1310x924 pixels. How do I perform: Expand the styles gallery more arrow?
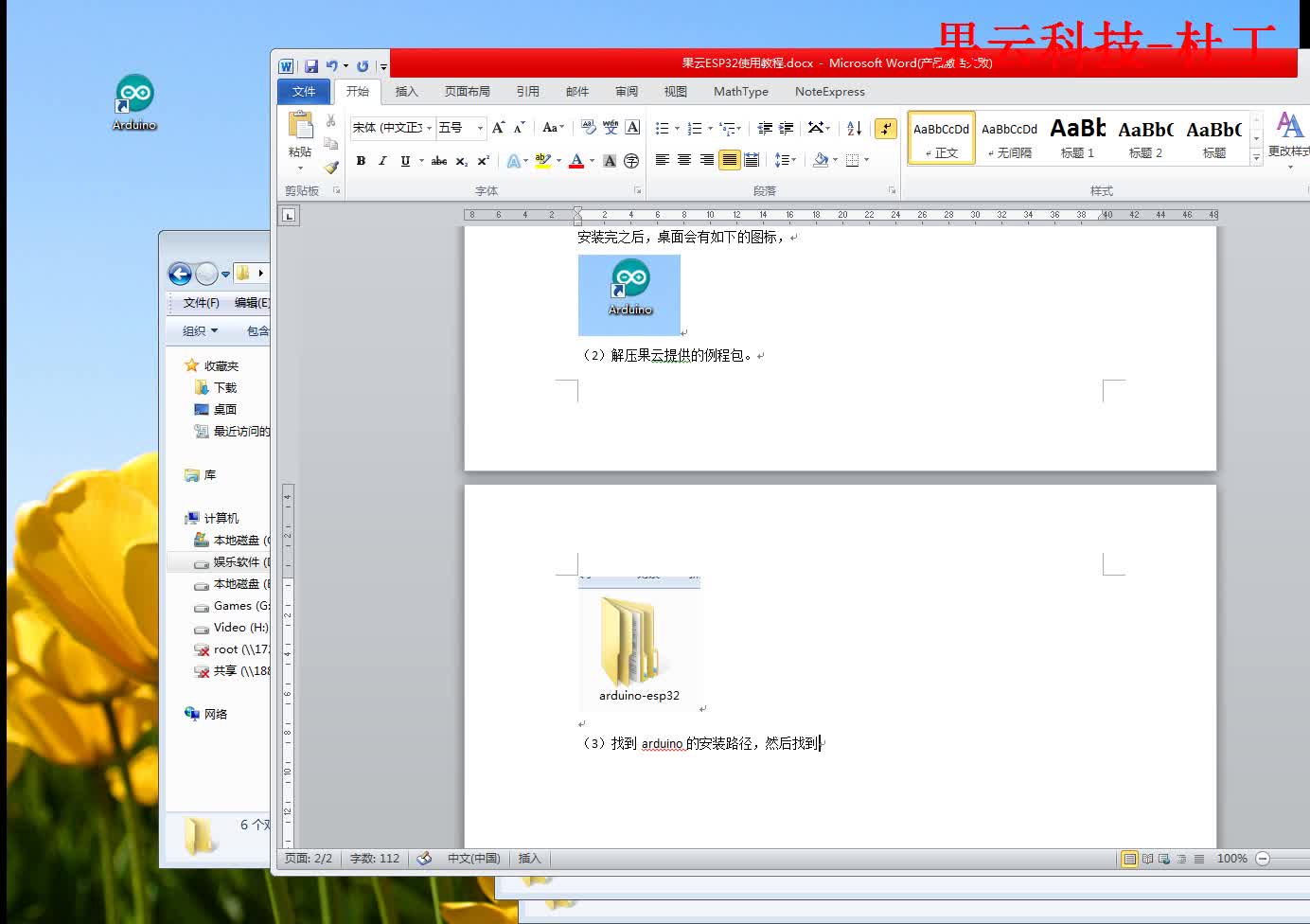pos(1256,157)
